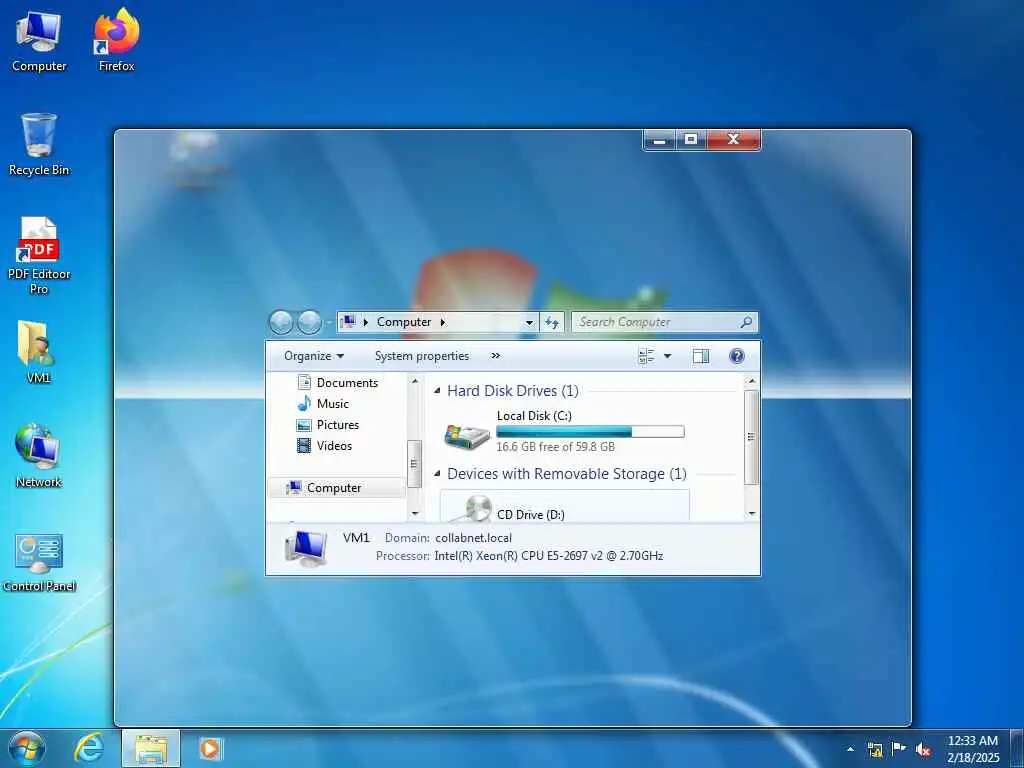This screenshot has height=768, width=1024.
Task: Expand the breadcrumb arrow after Computer
Action: click(443, 322)
